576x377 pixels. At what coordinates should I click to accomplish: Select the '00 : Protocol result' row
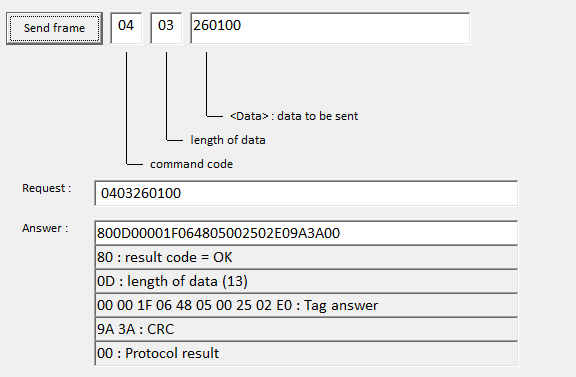click(x=306, y=353)
